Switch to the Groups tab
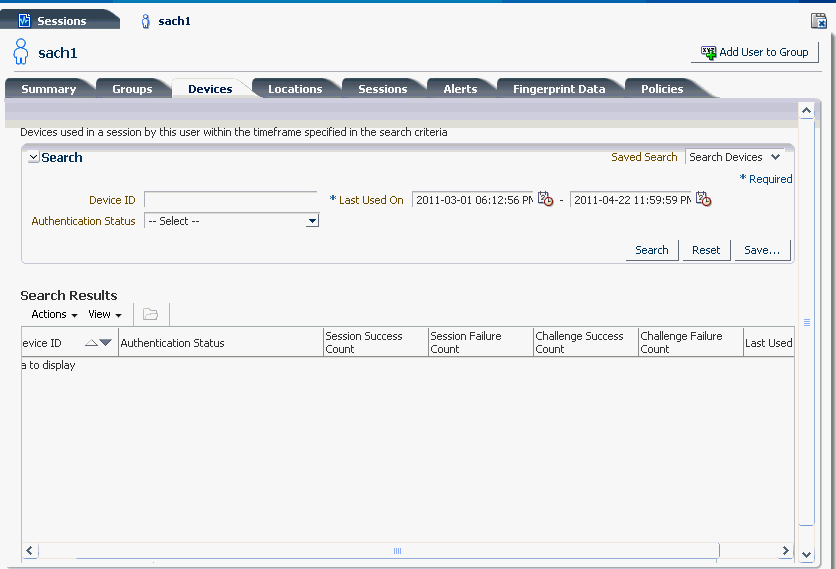The height and width of the screenshot is (569, 836). (132, 89)
